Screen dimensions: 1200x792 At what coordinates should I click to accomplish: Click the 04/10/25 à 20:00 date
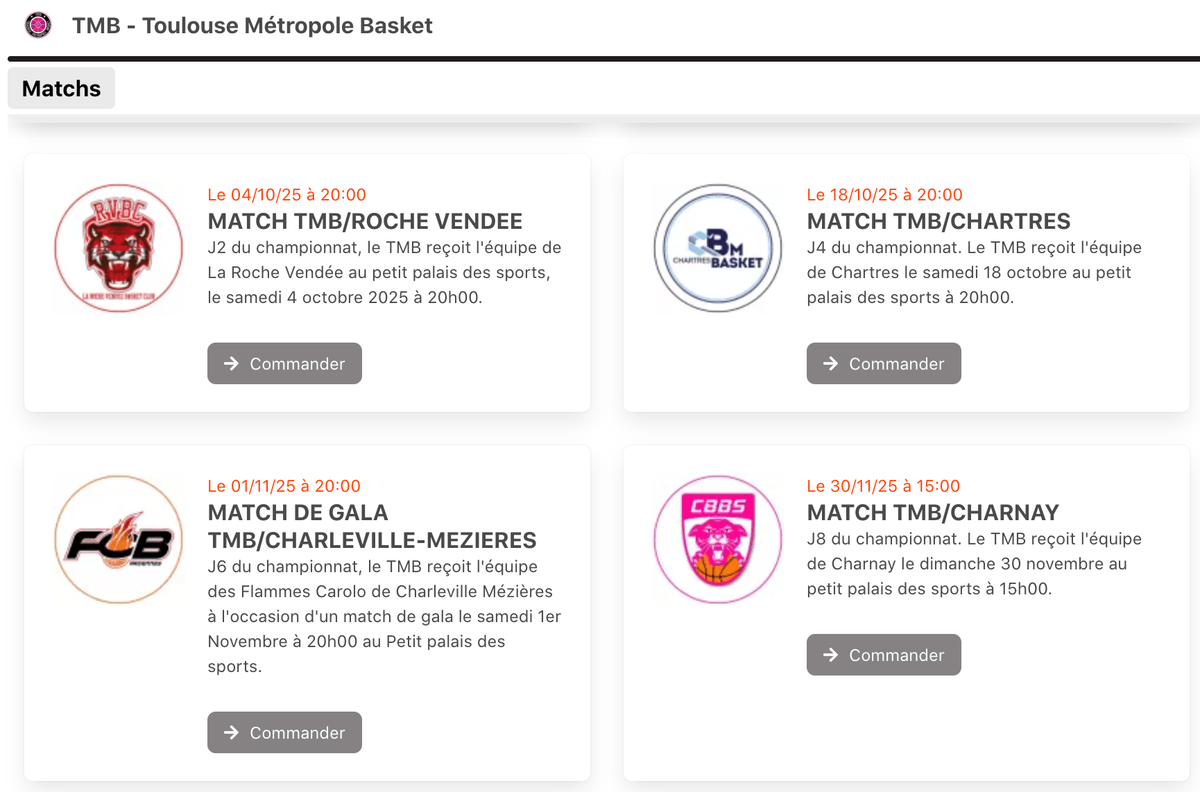[287, 195]
